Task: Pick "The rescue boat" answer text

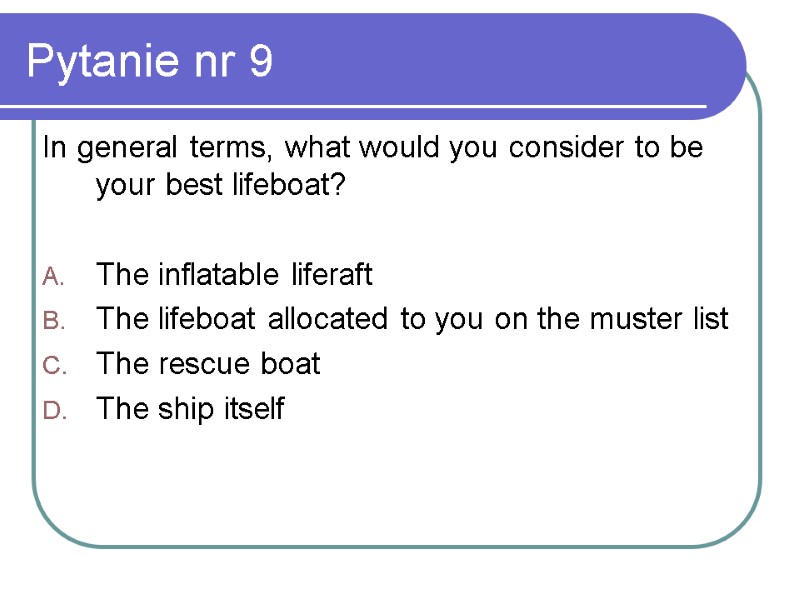Action: [x=208, y=364]
